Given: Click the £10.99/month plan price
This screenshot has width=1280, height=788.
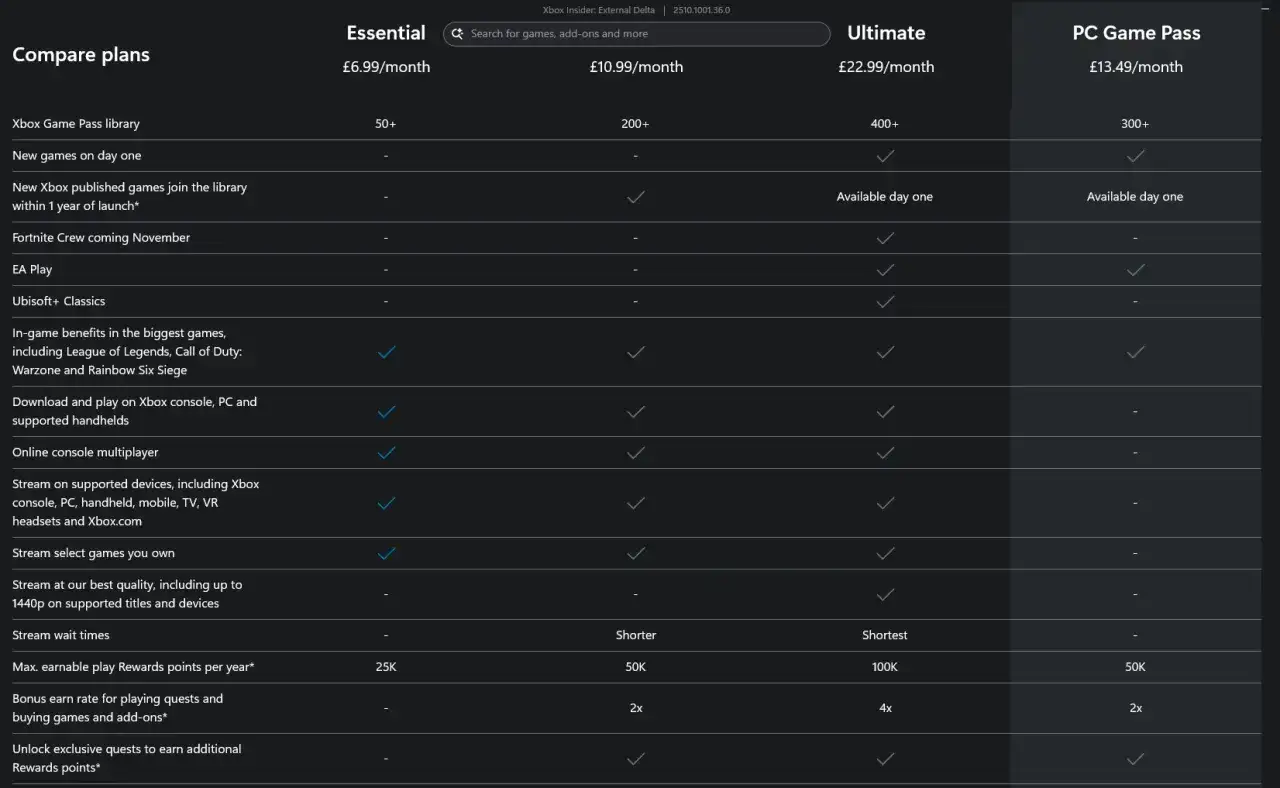Looking at the screenshot, I should pos(636,67).
